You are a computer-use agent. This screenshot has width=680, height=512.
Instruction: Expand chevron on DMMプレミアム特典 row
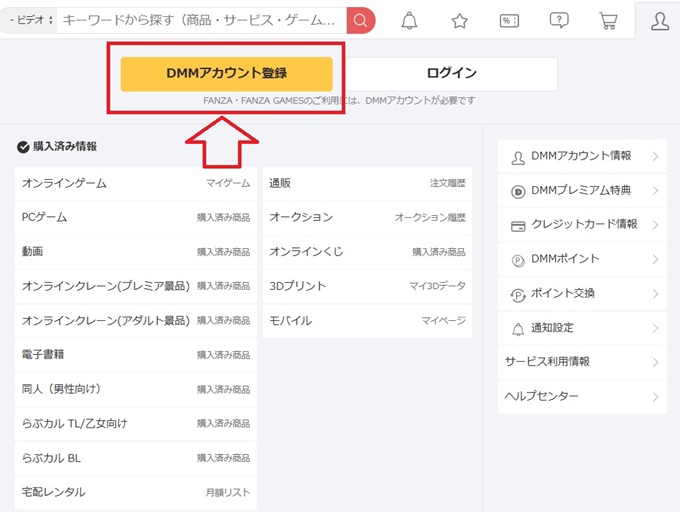tap(655, 190)
